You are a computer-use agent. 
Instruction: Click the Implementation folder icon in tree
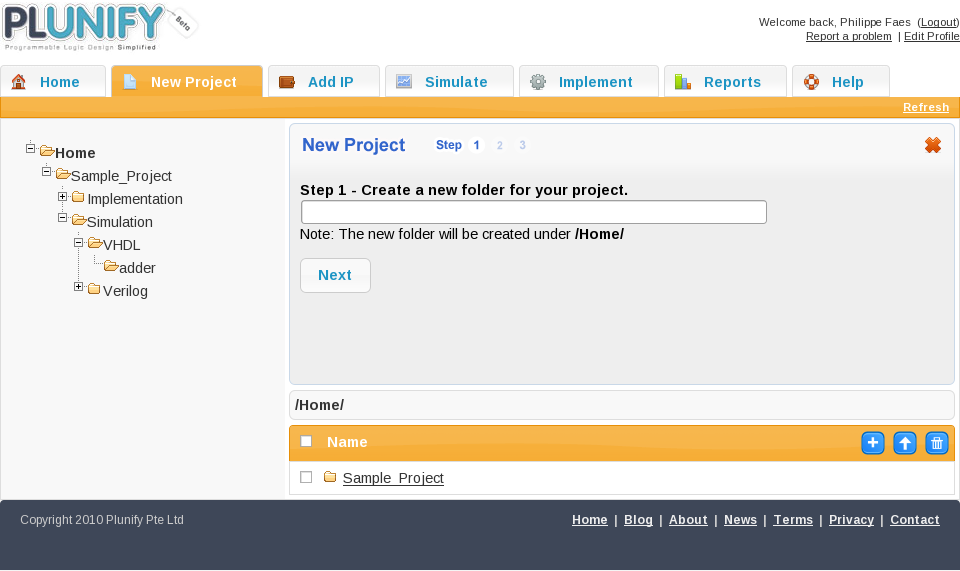pos(78,197)
